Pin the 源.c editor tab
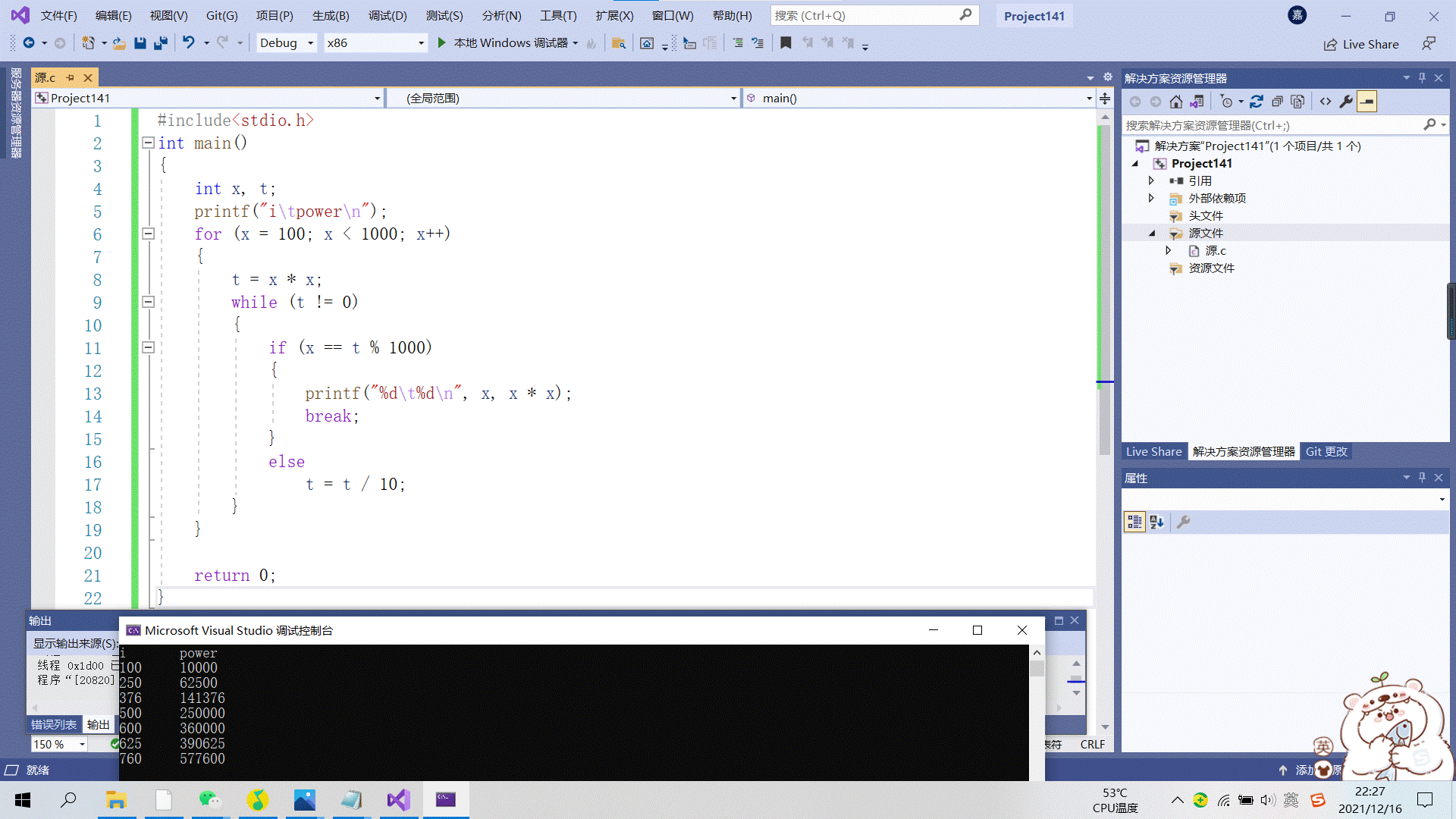Screen dimensions: 1456x819 click(x=70, y=77)
